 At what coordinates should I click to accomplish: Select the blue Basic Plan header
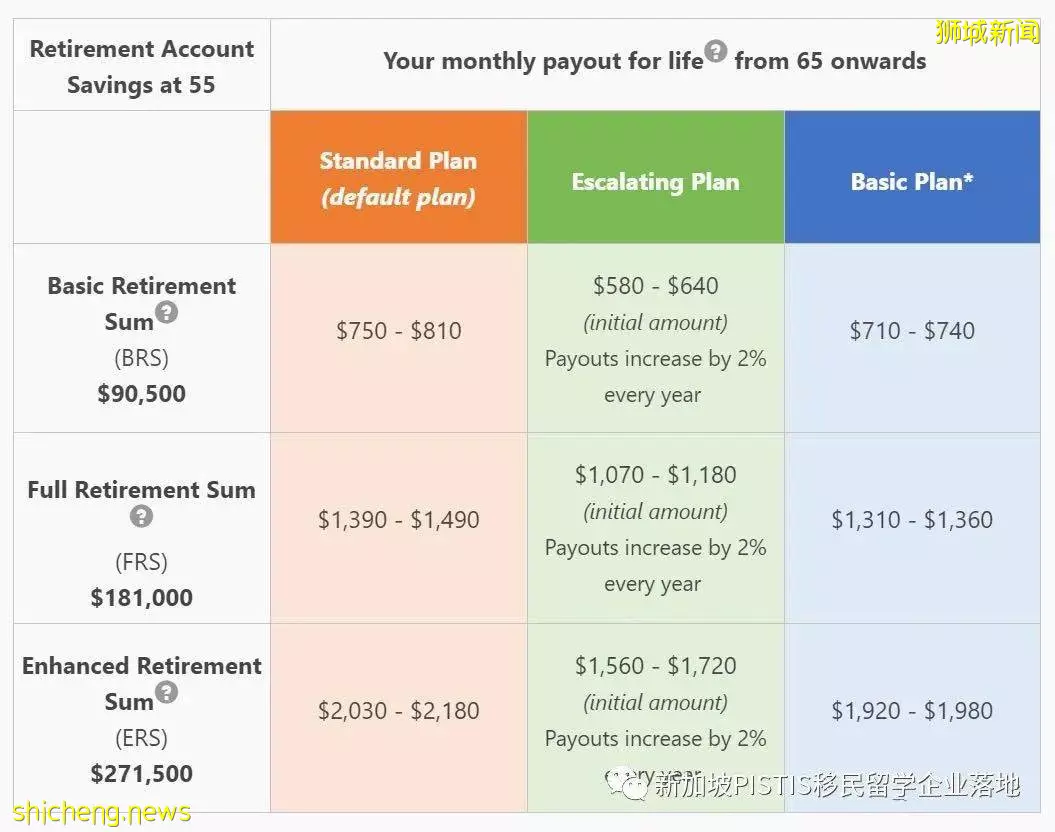point(912,178)
